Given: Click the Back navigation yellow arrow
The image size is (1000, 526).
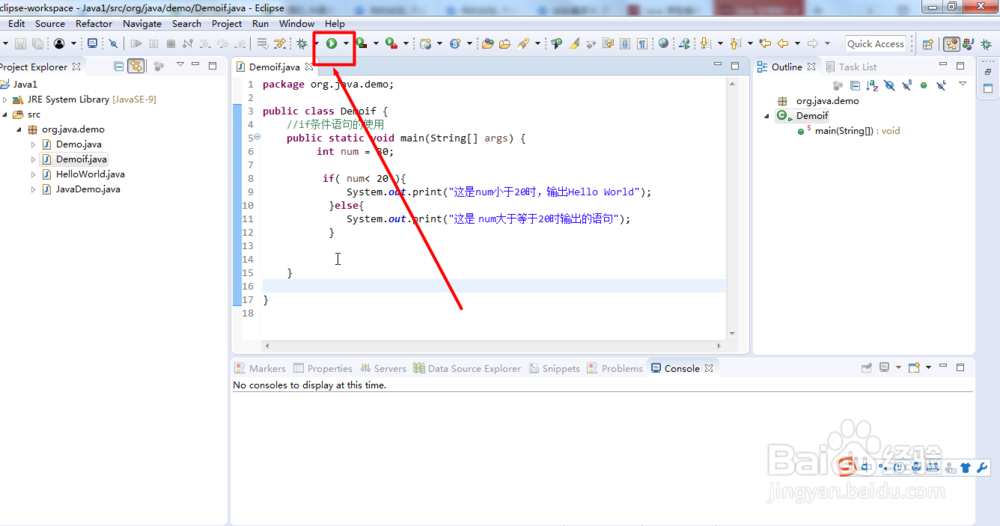Looking at the screenshot, I should pos(783,43).
